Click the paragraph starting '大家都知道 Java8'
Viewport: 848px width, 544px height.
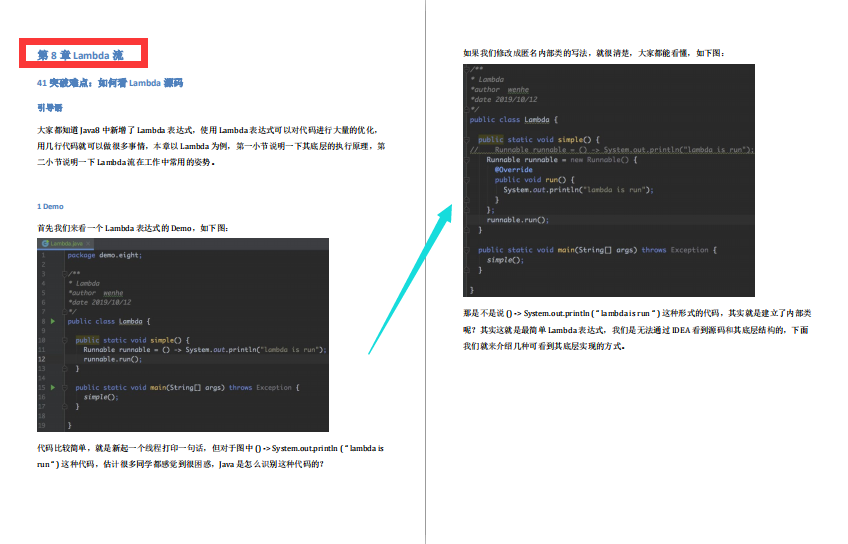click(x=211, y=146)
